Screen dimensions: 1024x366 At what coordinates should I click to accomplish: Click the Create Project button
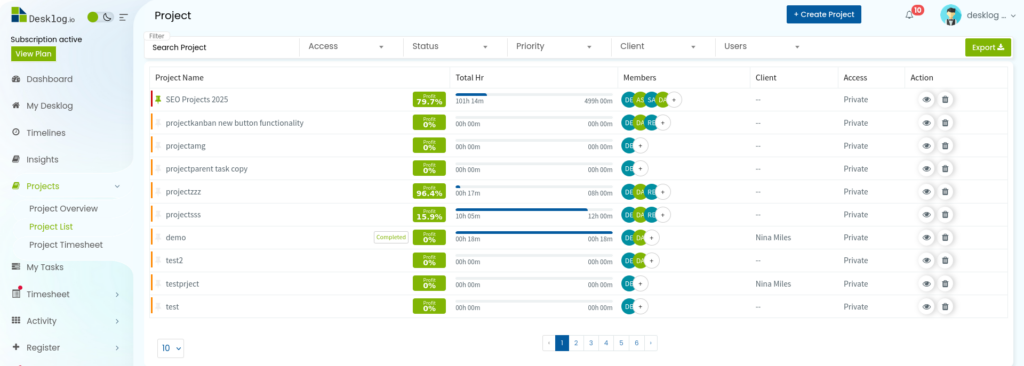coord(824,14)
